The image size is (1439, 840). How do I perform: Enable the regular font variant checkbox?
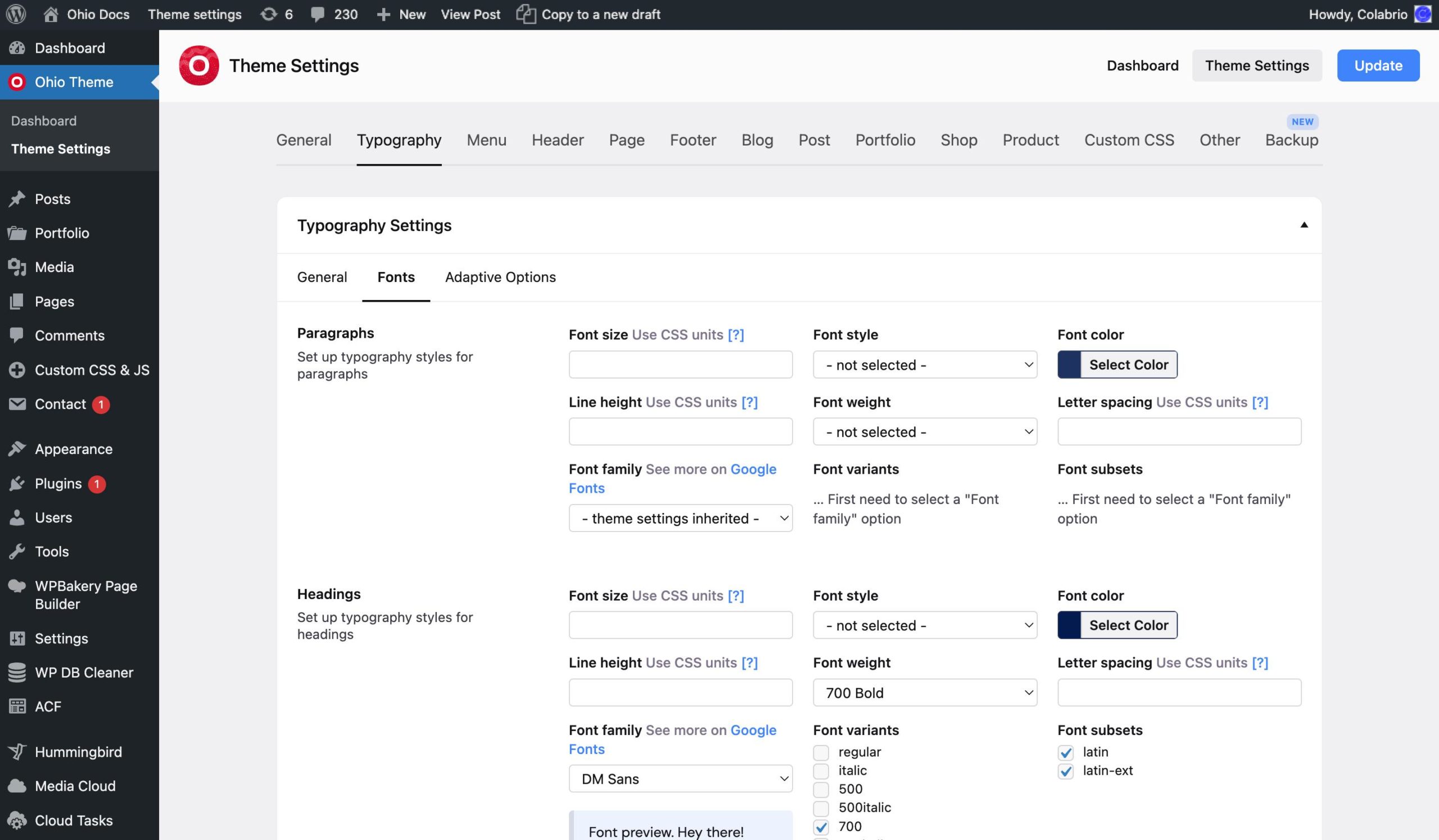point(821,752)
